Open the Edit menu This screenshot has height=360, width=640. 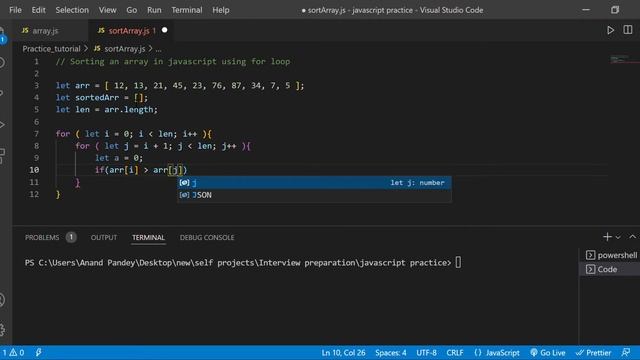tap(38, 10)
